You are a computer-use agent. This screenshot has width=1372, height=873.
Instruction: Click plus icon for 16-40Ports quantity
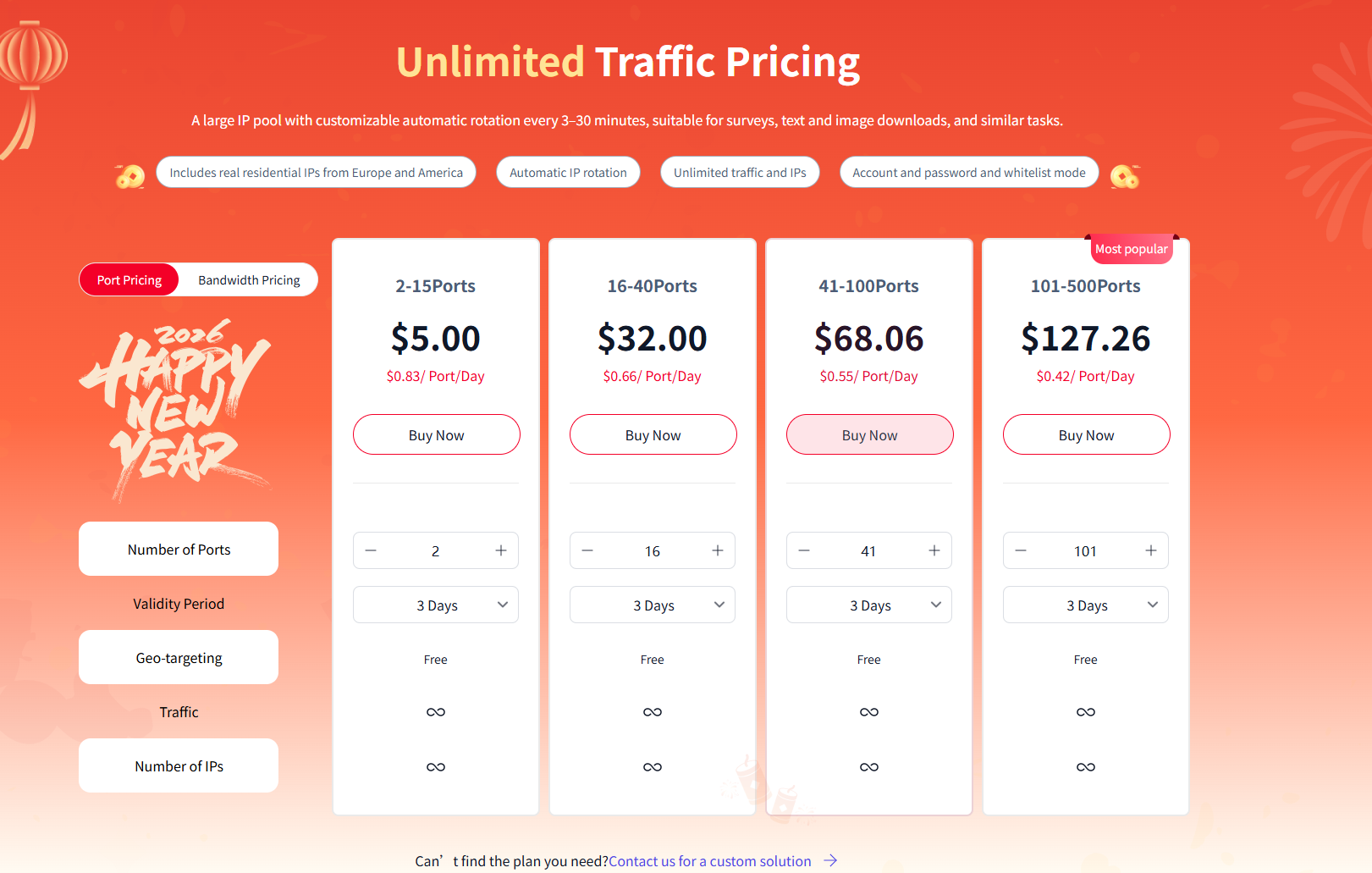(x=718, y=550)
